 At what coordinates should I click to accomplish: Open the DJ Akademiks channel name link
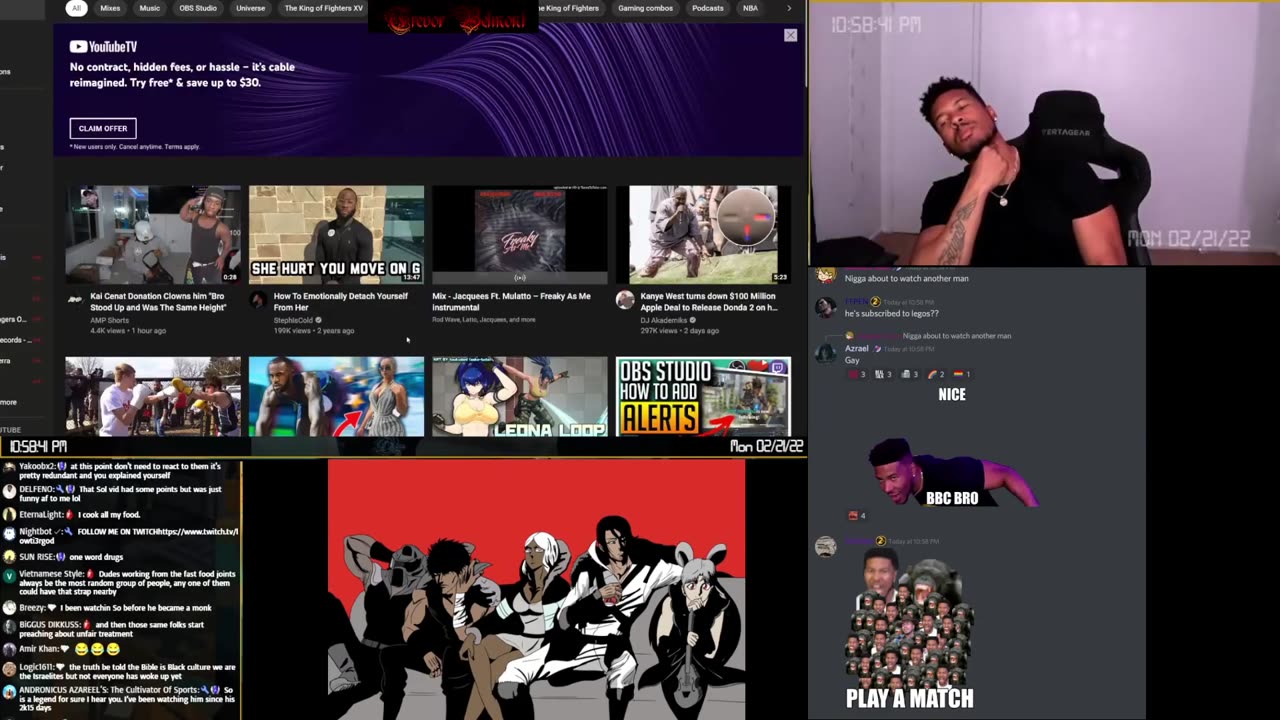coord(663,320)
